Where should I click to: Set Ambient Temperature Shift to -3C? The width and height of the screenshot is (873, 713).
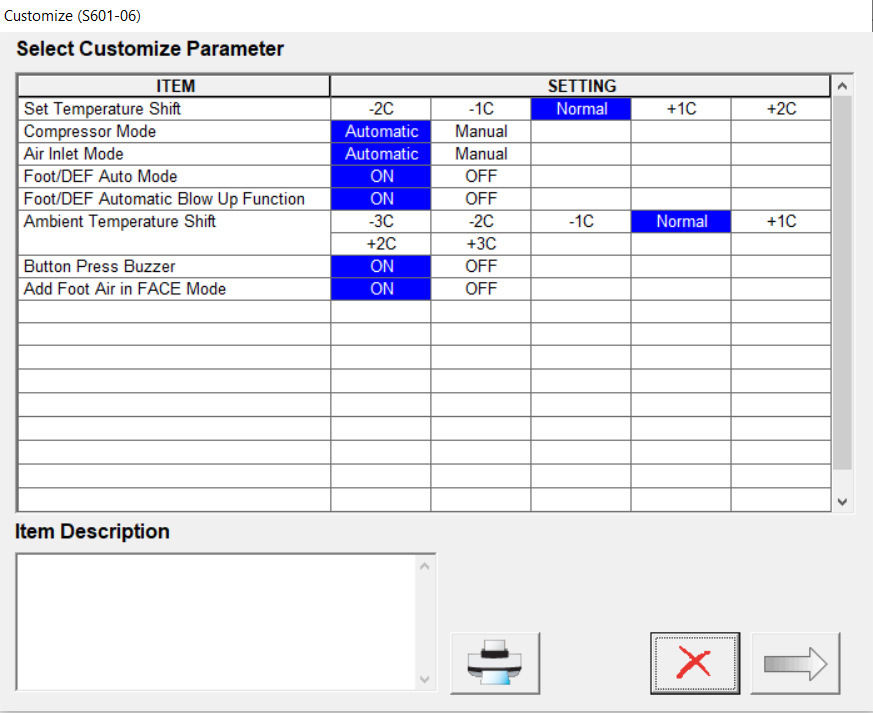(x=381, y=222)
